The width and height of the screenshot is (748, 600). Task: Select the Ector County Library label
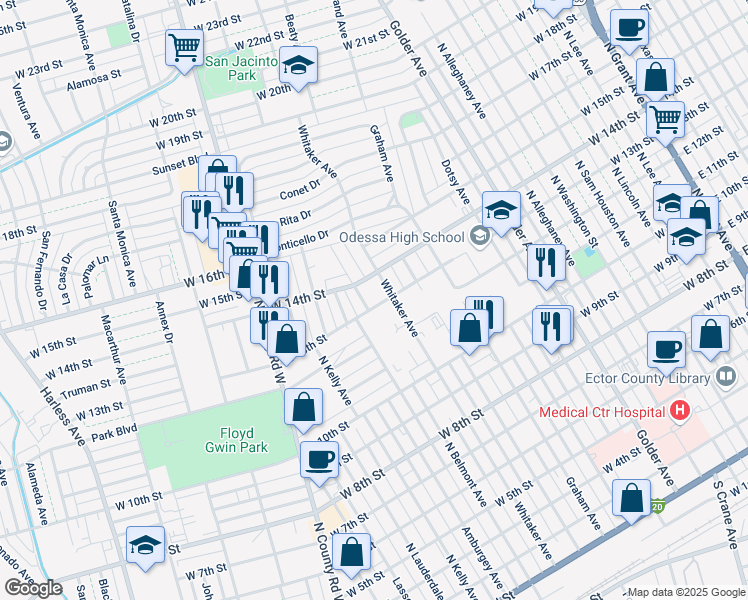click(x=648, y=378)
